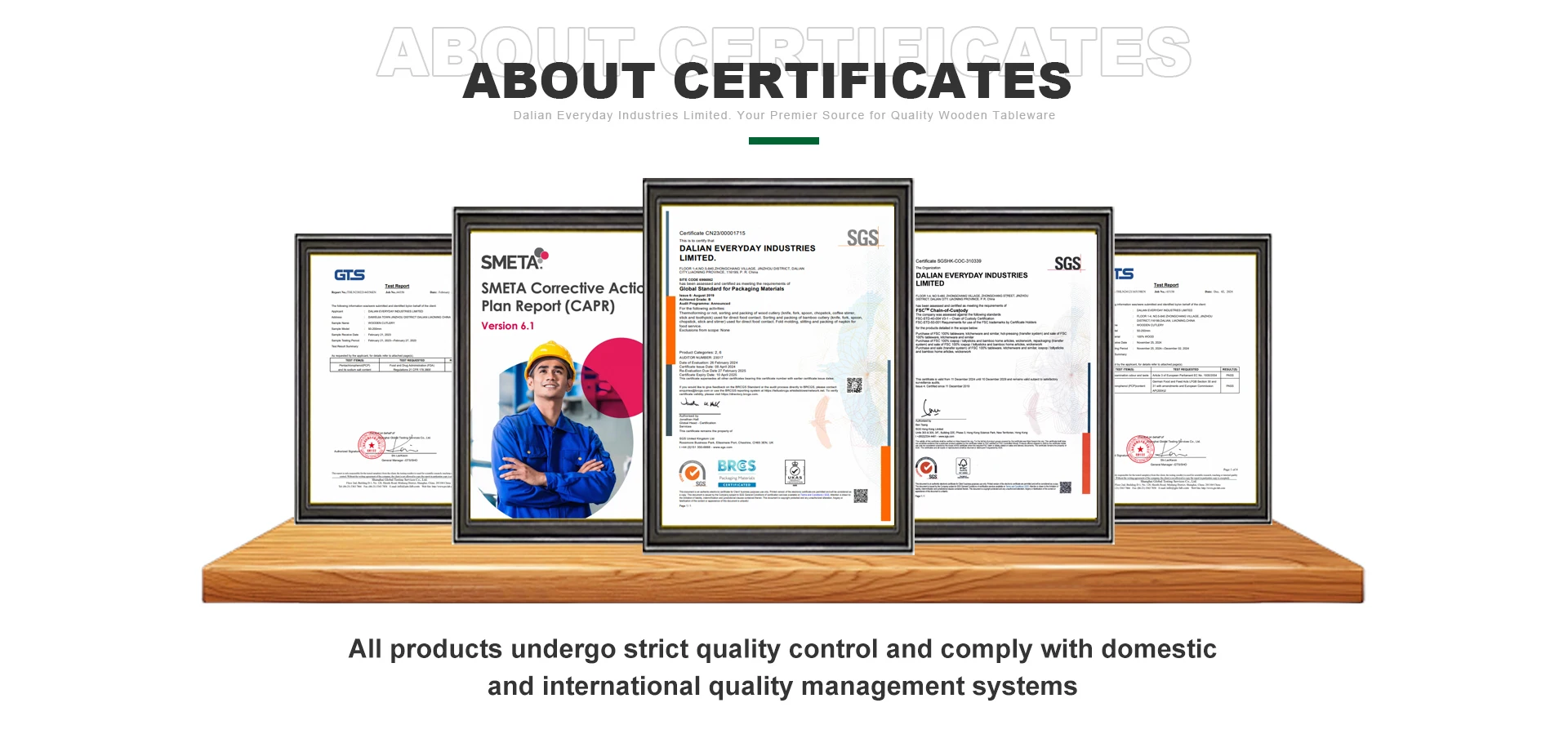The width and height of the screenshot is (1568, 752).
Task: Click the SMETA logo on the report cover
Action: click(x=514, y=260)
